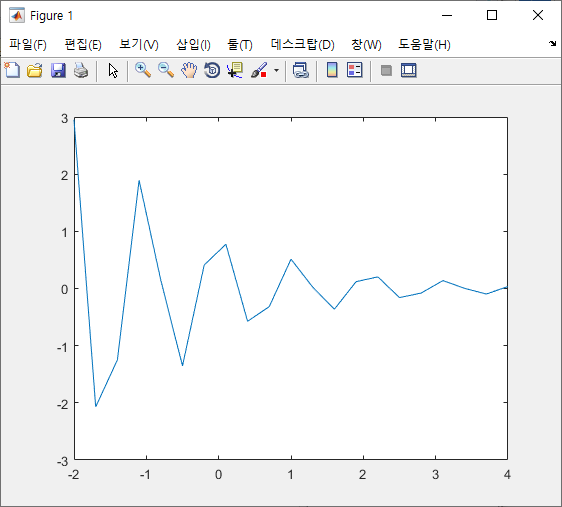The width and height of the screenshot is (562, 507).
Task: Save the figure using the floppy disk icon
Action: pos(58,70)
